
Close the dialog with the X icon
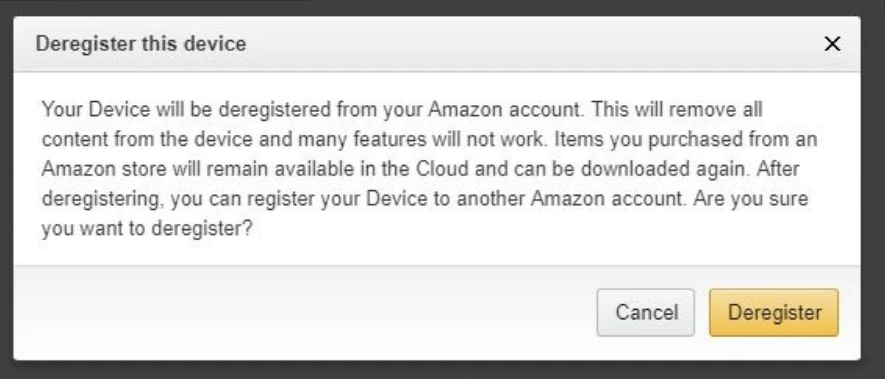pos(832,43)
